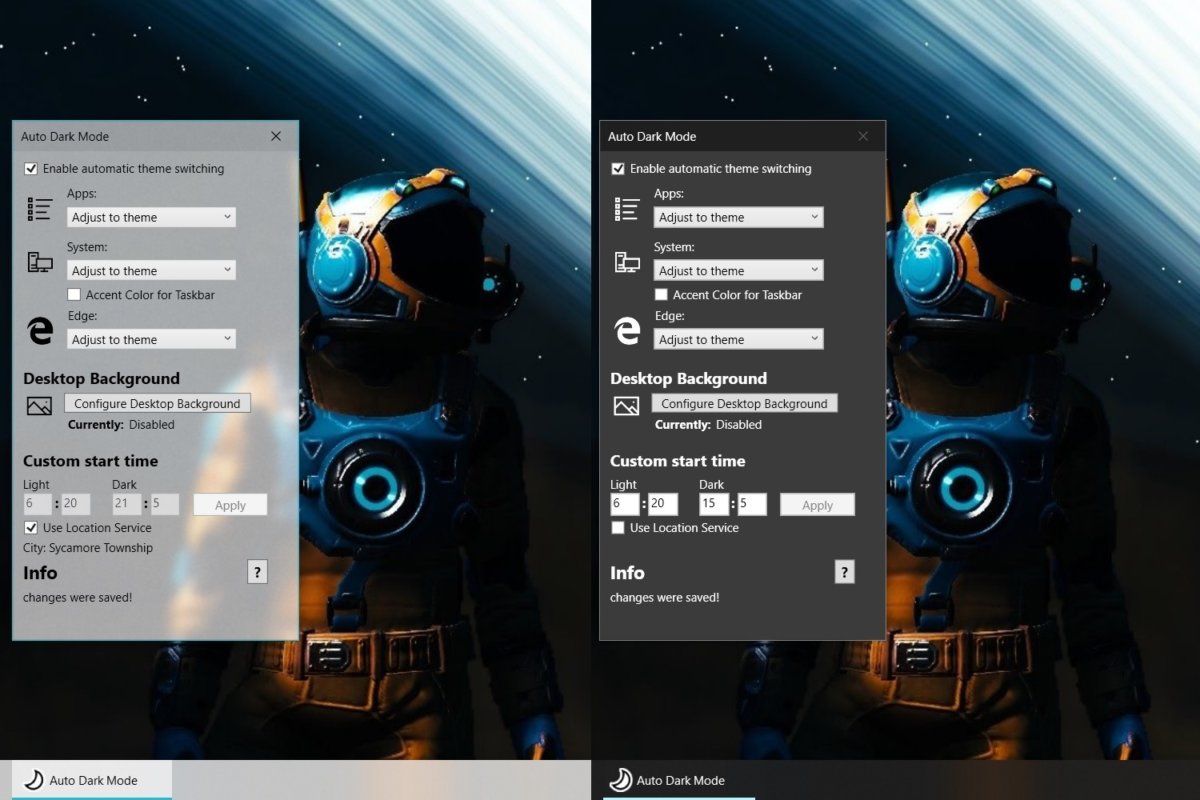This screenshot has width=1200, height=800.
Task: Click the Edge logo icon in light window
Action: coord(40,331)
